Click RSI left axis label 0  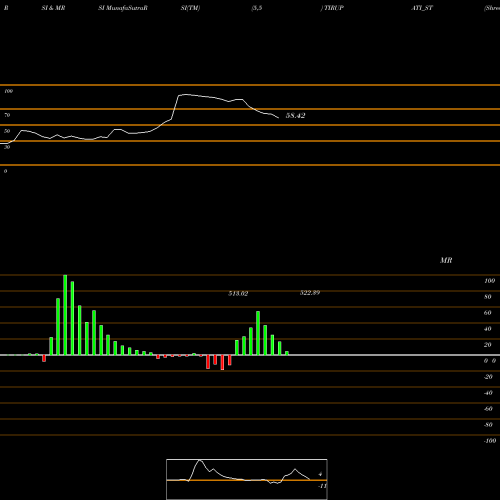(5, 171)
